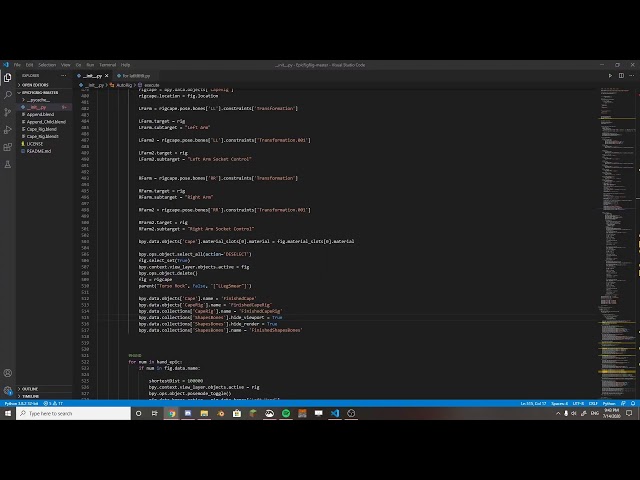Click Ln, Col cursor position in status bar
Screen dimensions: 640x480
click(x=533, y=403)
